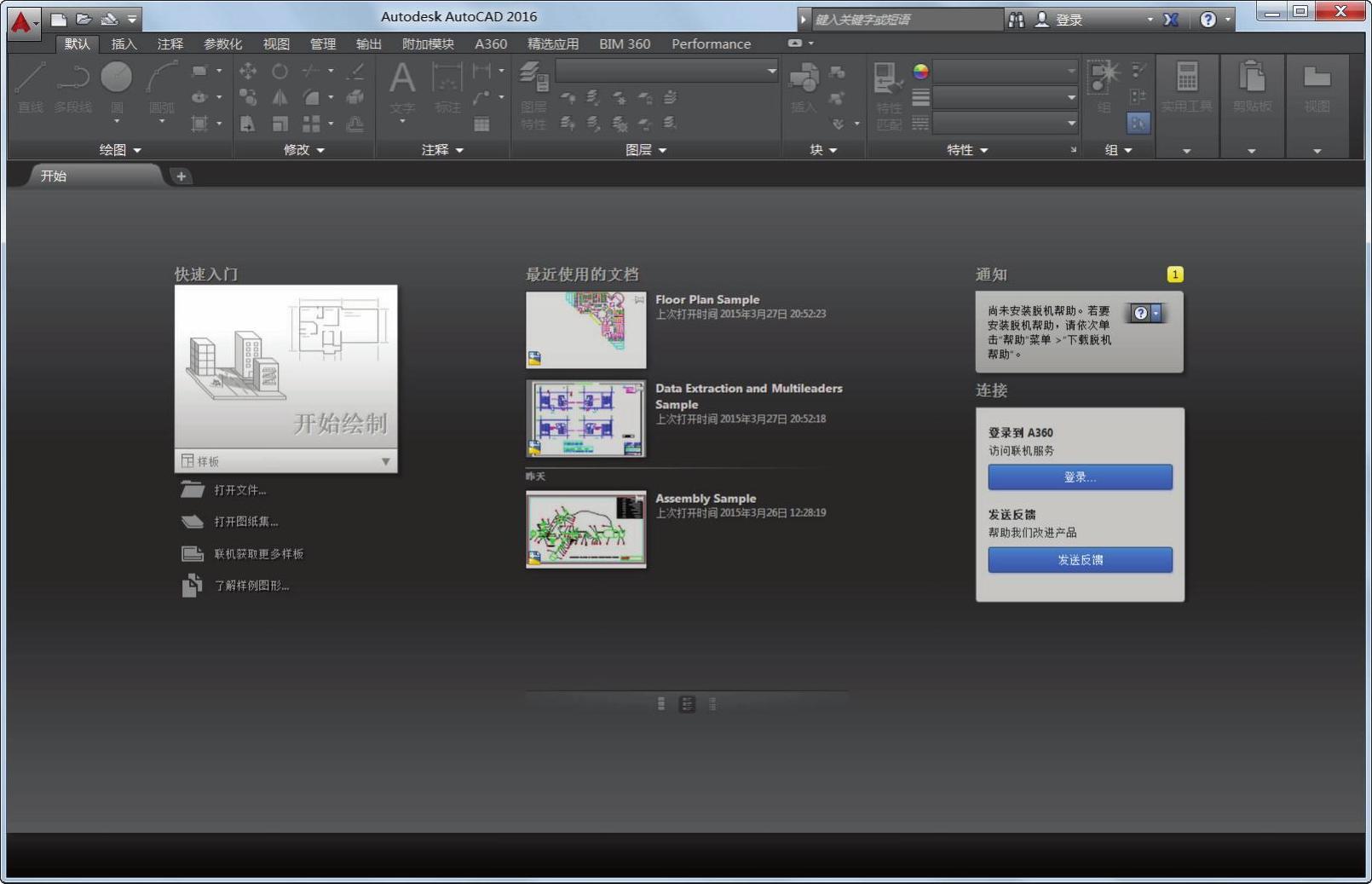Viewport: 1372px width, 884px height.
Task: Click the Scale tool in 修改 panel
Action: (280, 124)
